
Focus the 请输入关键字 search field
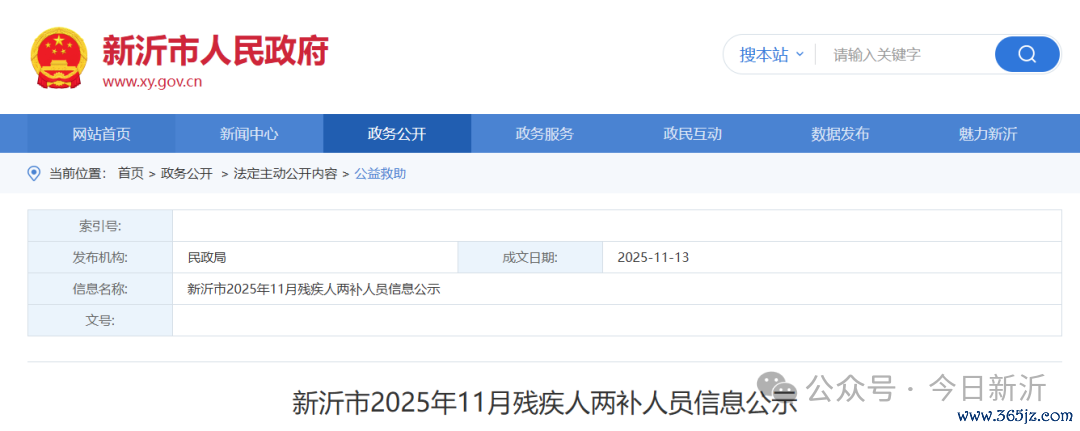[905, 55]
